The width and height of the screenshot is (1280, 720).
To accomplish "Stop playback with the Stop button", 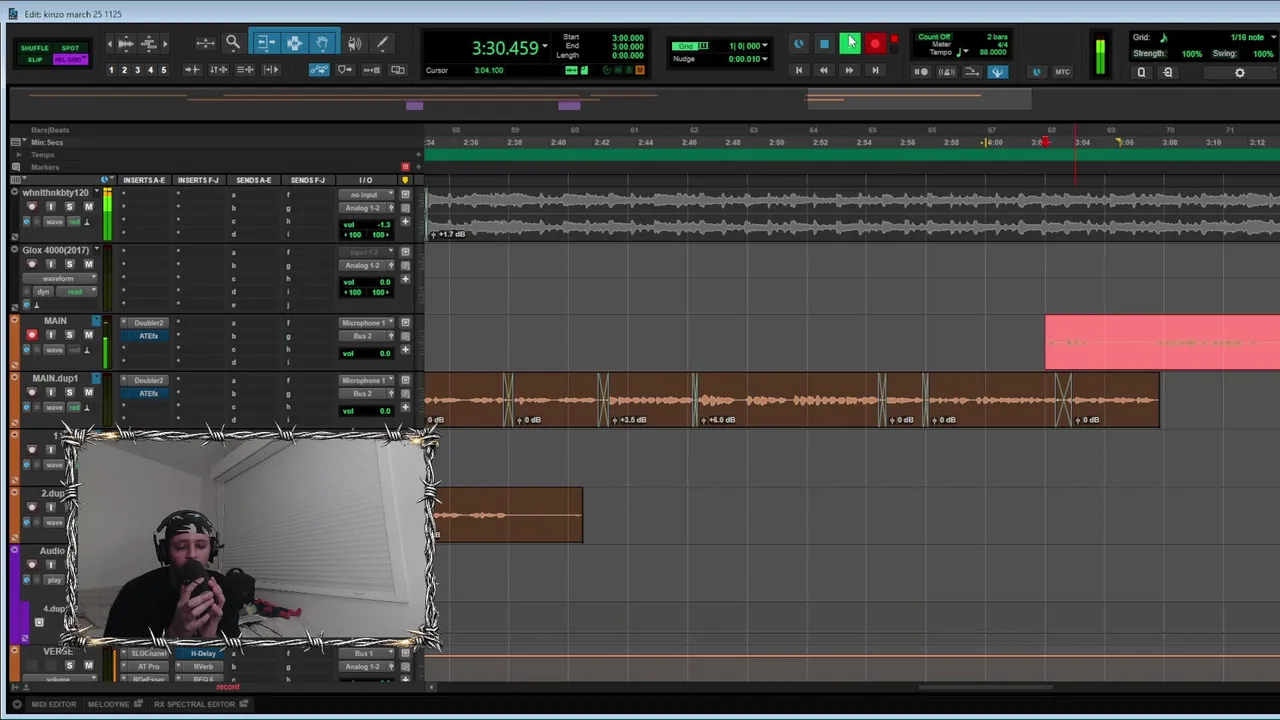I will (x=824, y=44).
